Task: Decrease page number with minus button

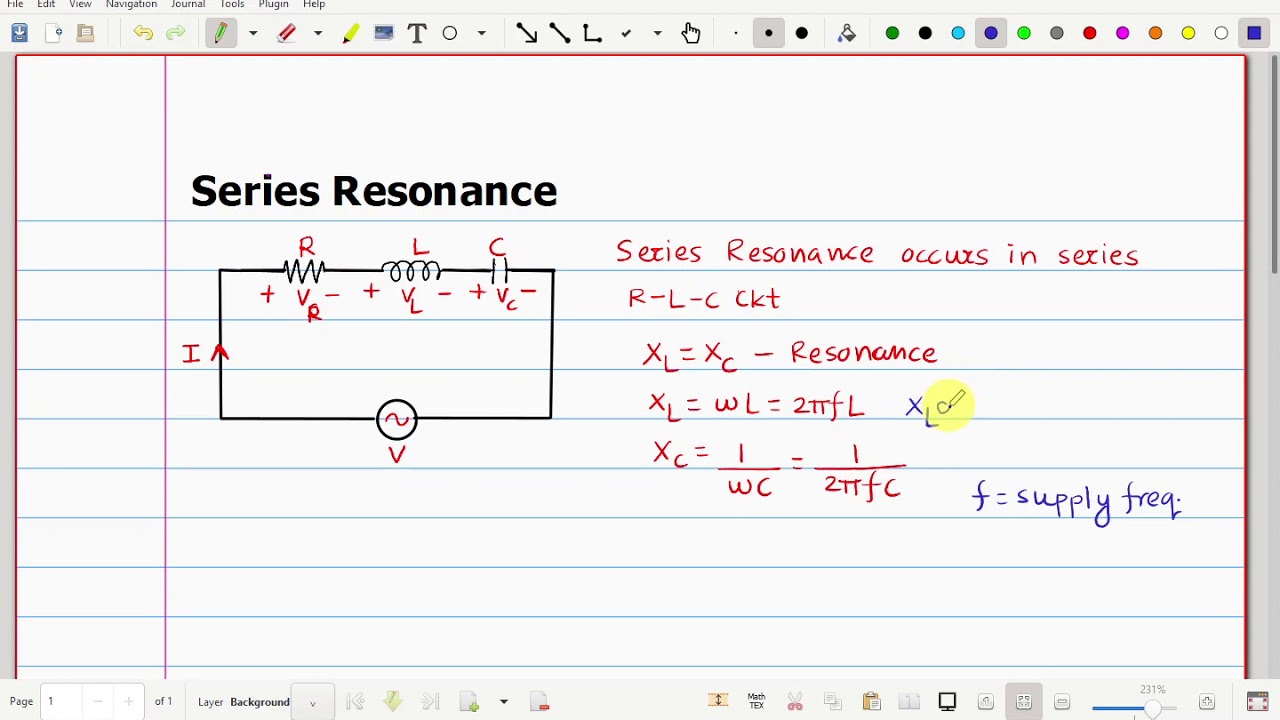Action: [x=98, y=702]
